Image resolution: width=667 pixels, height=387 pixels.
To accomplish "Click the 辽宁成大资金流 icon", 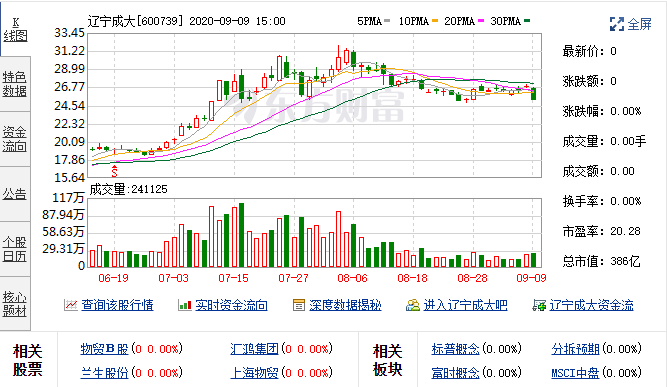I will (539, 305).
